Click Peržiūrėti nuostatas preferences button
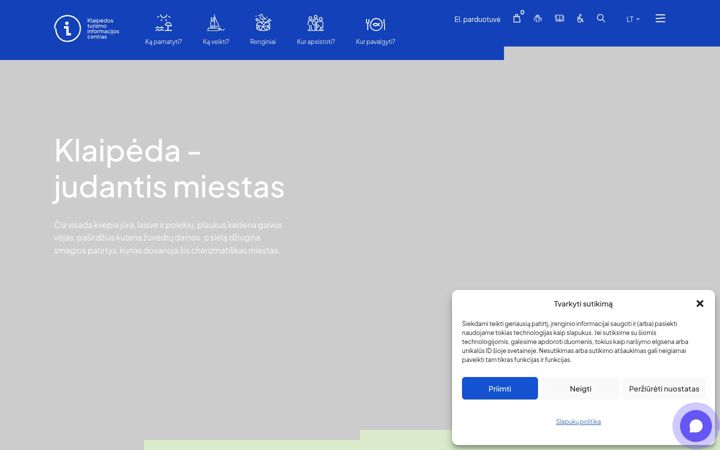Image resolution: width=720 pixels, height=450 pixels. coord(664,388)
